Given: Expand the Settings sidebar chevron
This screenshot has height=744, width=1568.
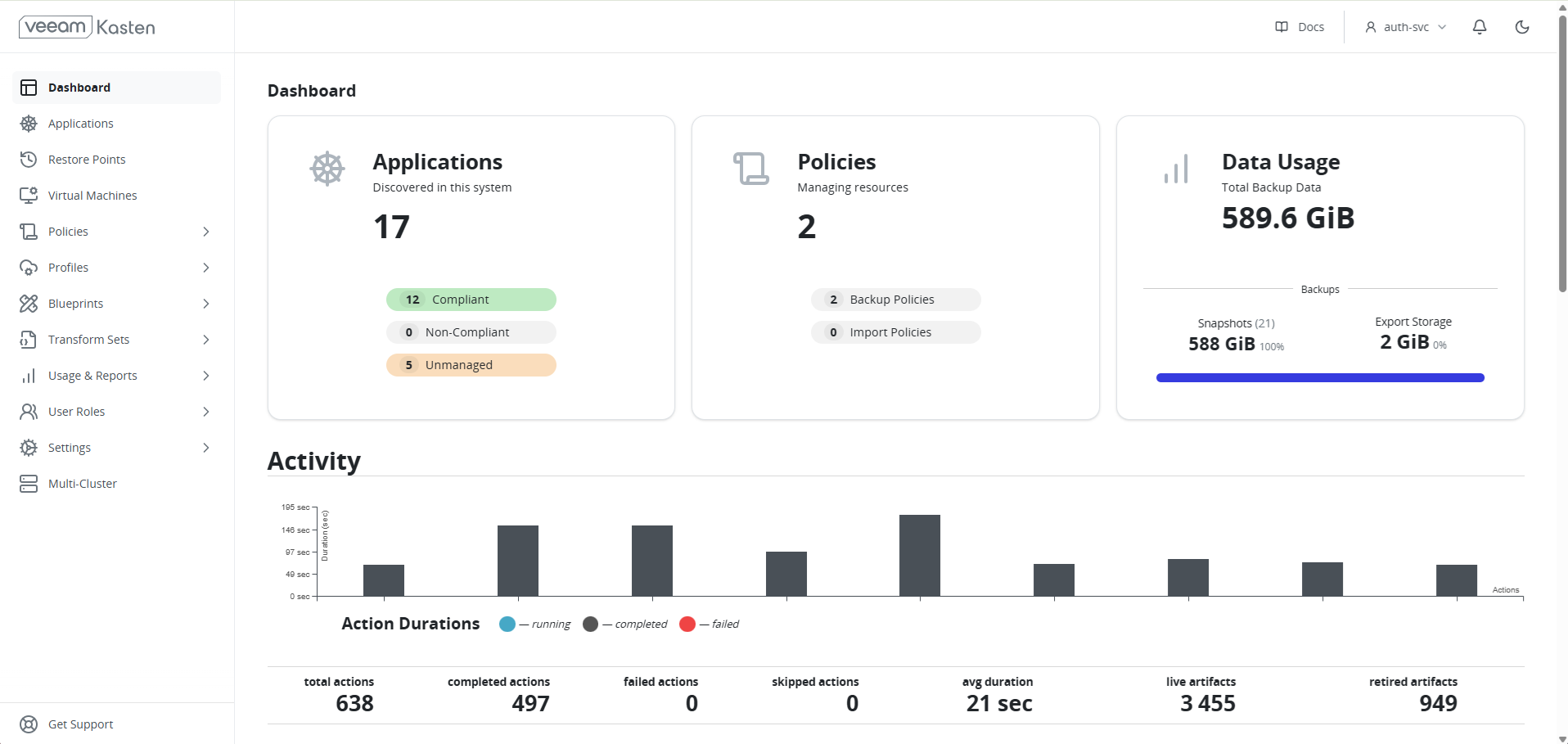Looking at the screenshot, I should click(206, 448).
